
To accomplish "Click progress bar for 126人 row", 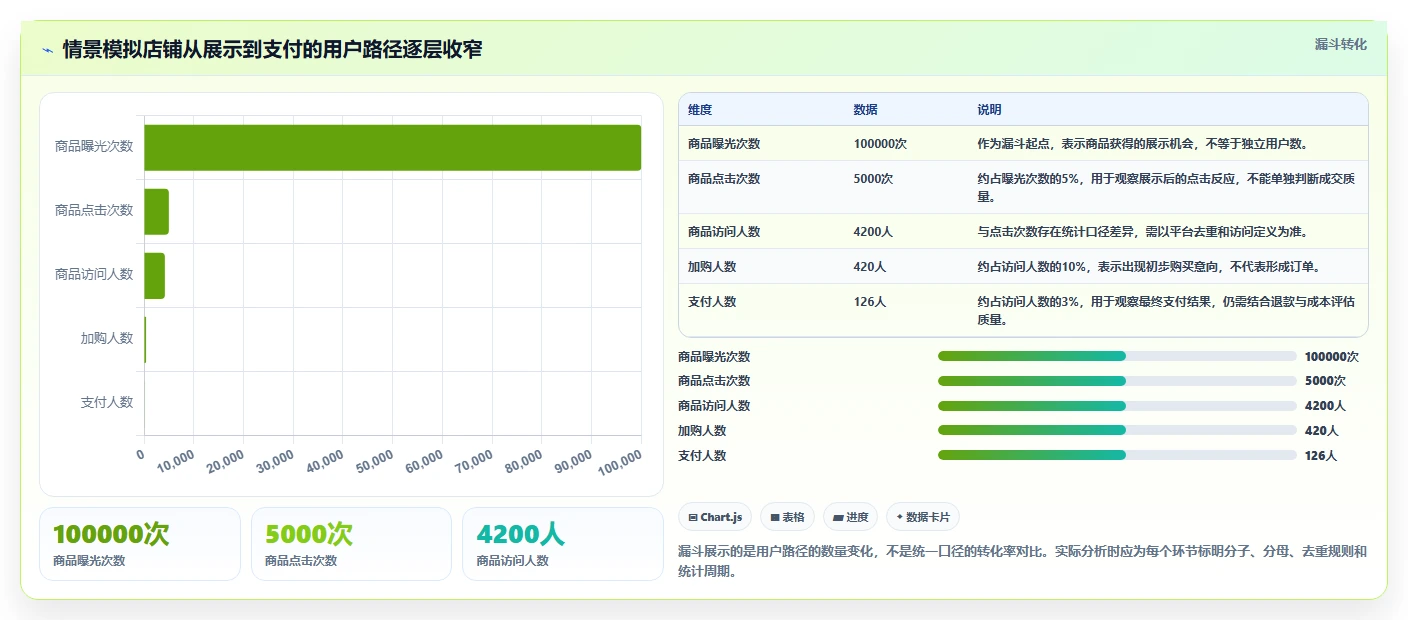I will [1117, 455].
